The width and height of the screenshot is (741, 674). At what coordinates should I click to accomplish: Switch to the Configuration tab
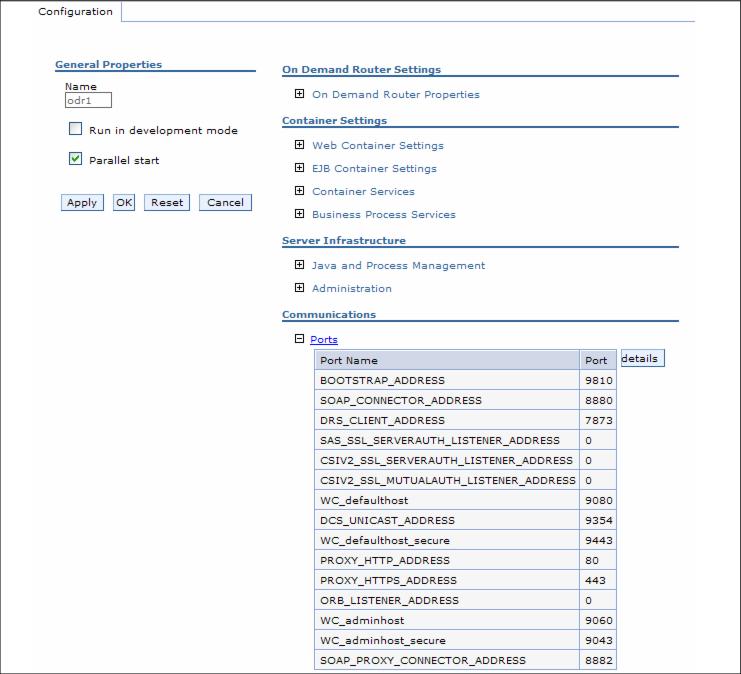[x=75, y=12]
